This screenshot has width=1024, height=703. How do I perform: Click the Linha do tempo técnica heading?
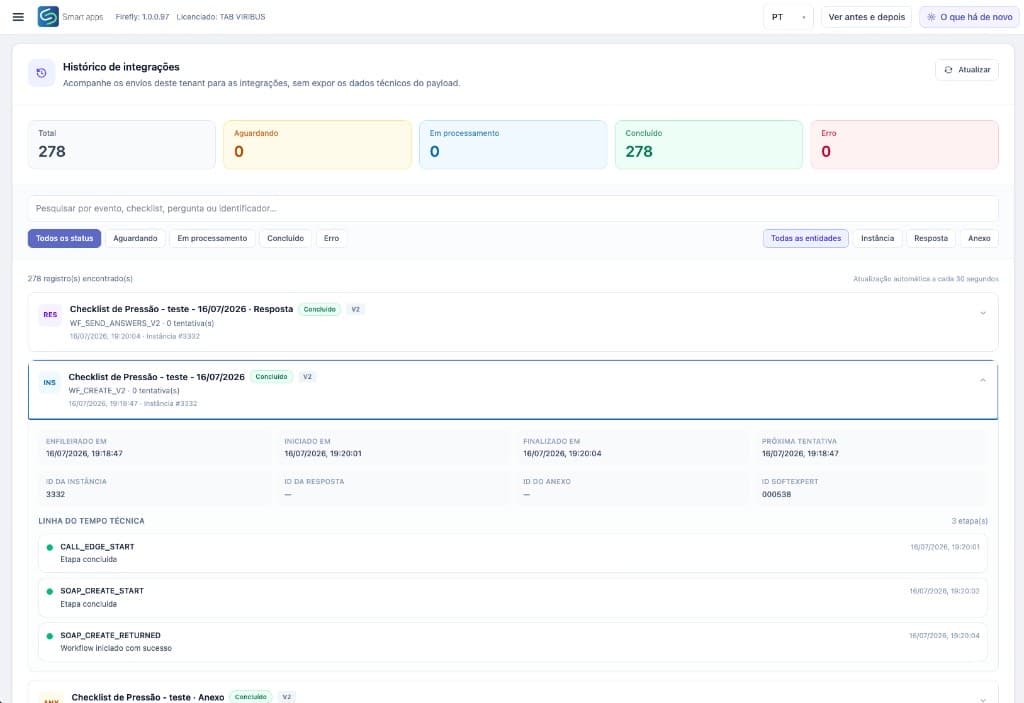point(91,521)
